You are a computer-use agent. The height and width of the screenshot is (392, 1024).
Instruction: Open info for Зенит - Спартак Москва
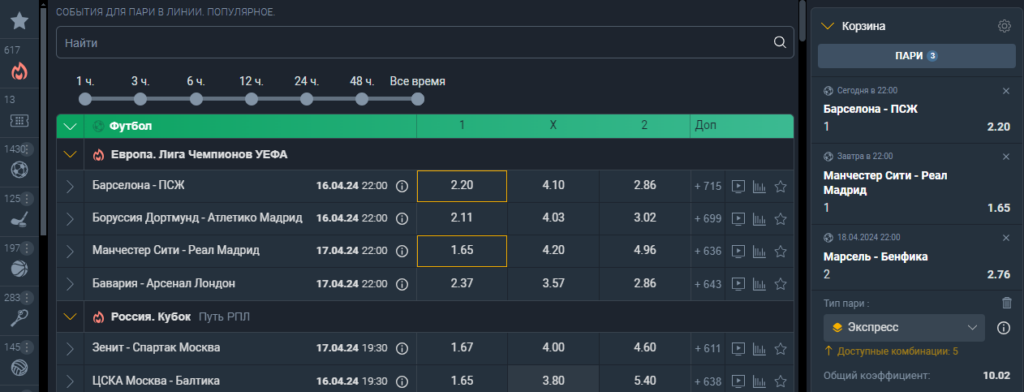tap(402, 348)
